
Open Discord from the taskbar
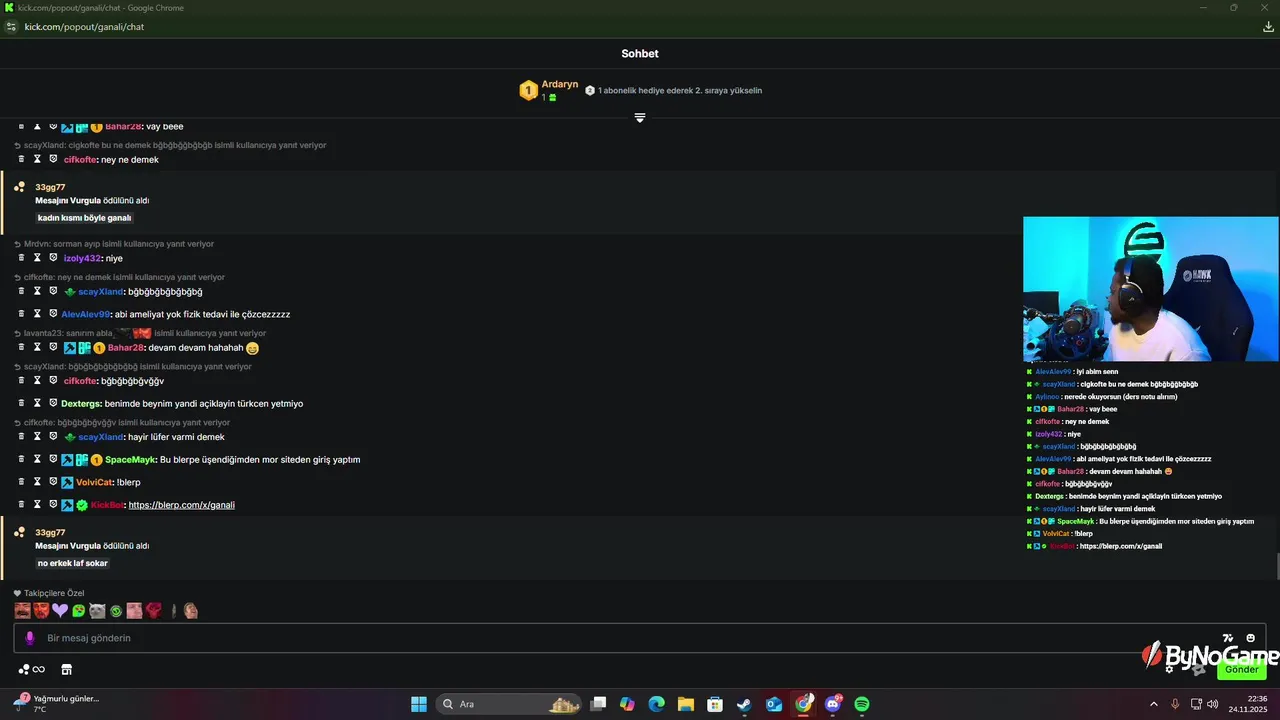(833, 704)
